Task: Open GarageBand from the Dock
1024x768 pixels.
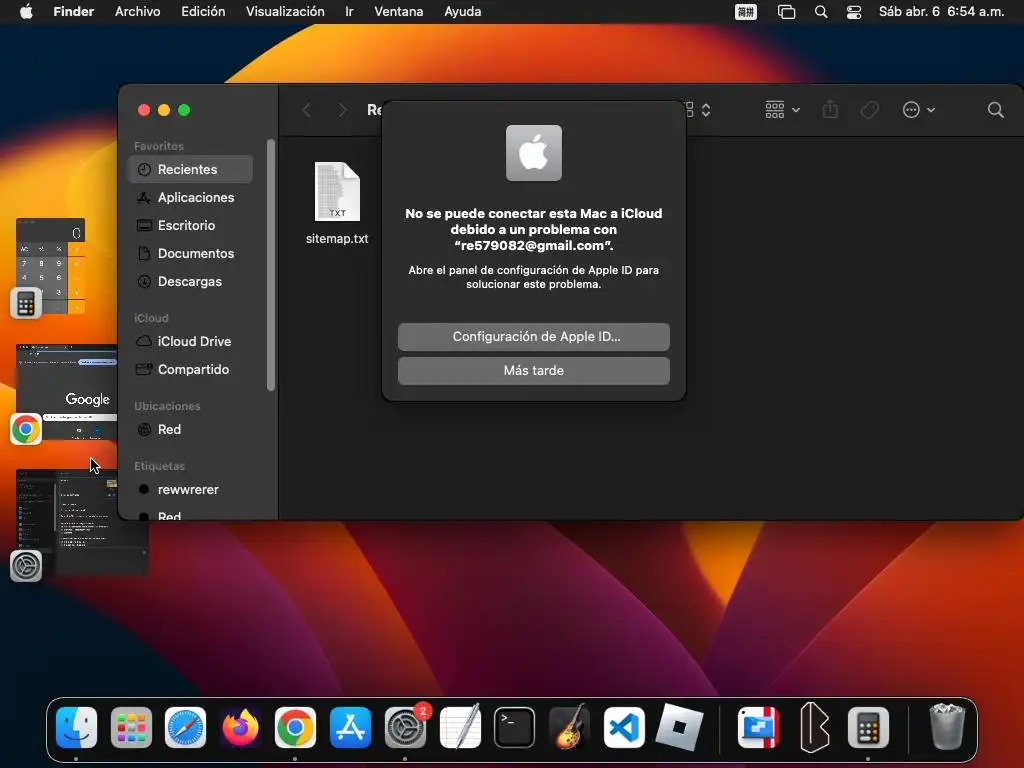Action: click(x=569, y=728)
